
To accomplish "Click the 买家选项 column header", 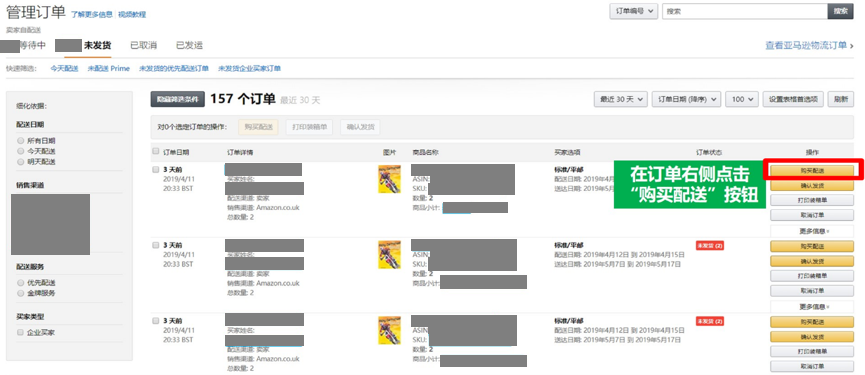I will click(x=567, y=152).
